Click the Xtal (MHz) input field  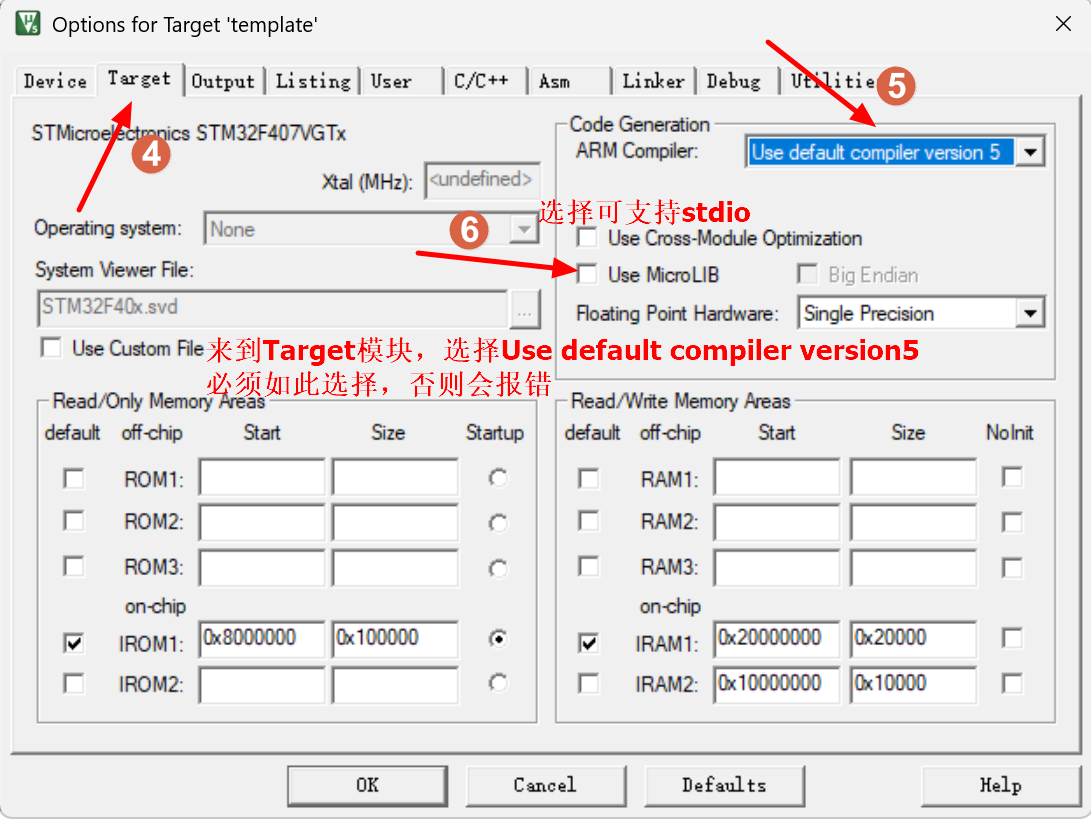482,180
